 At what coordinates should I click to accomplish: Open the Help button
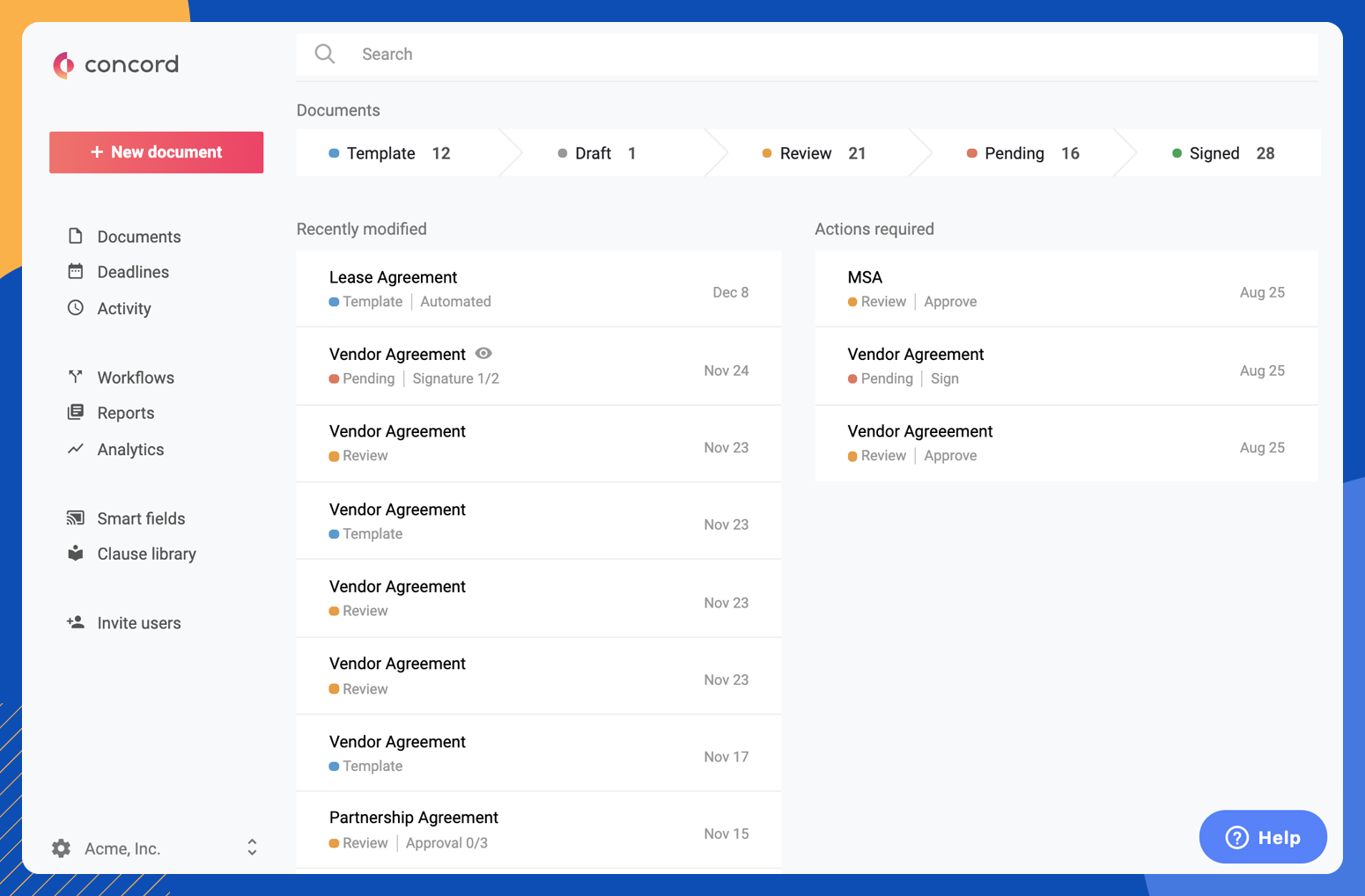point(1262,837)
